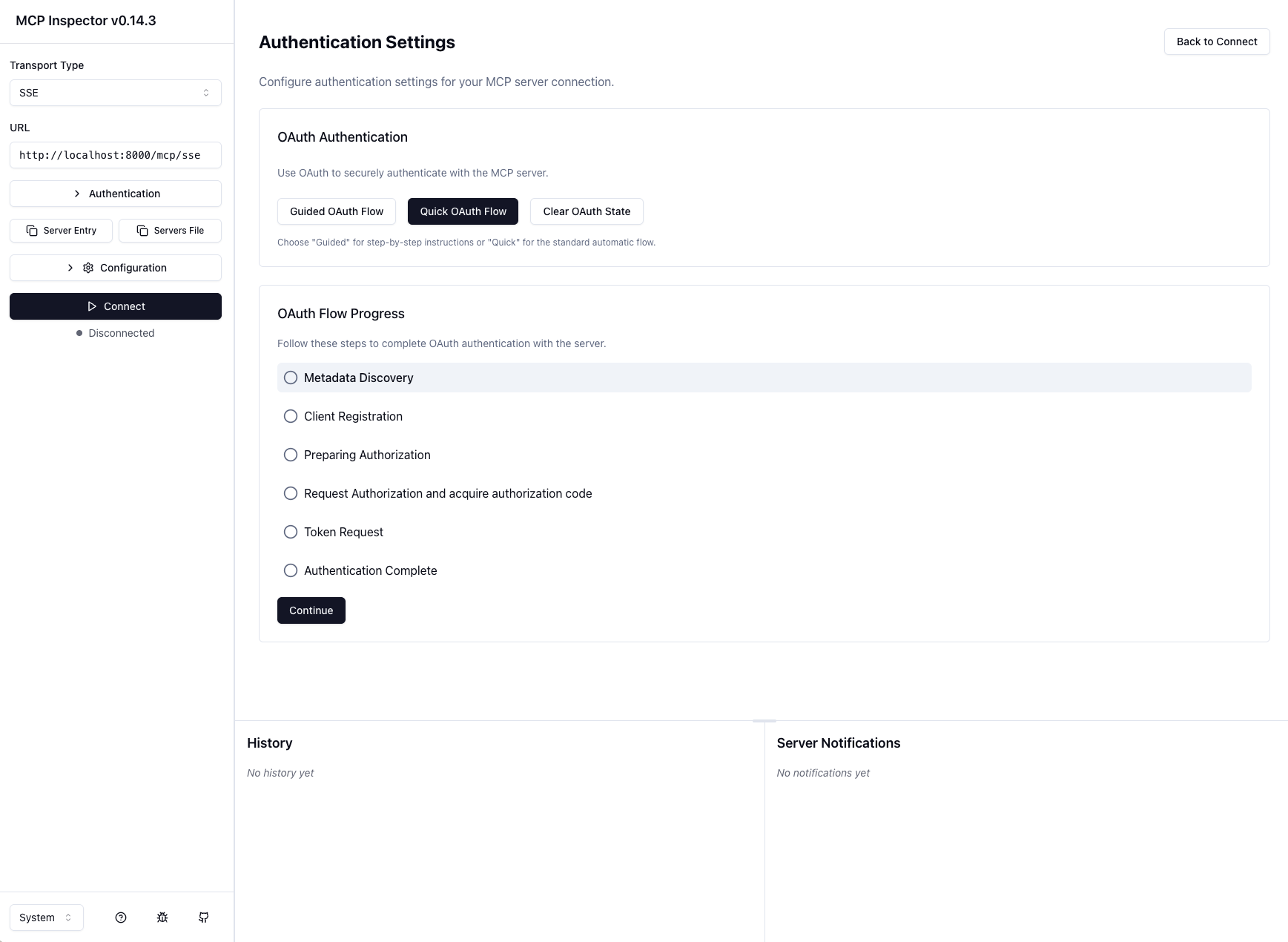Start the Quick OAuth Flow
The height and width of the screenshot is (942, 1288).
click(x=463, y=211)
